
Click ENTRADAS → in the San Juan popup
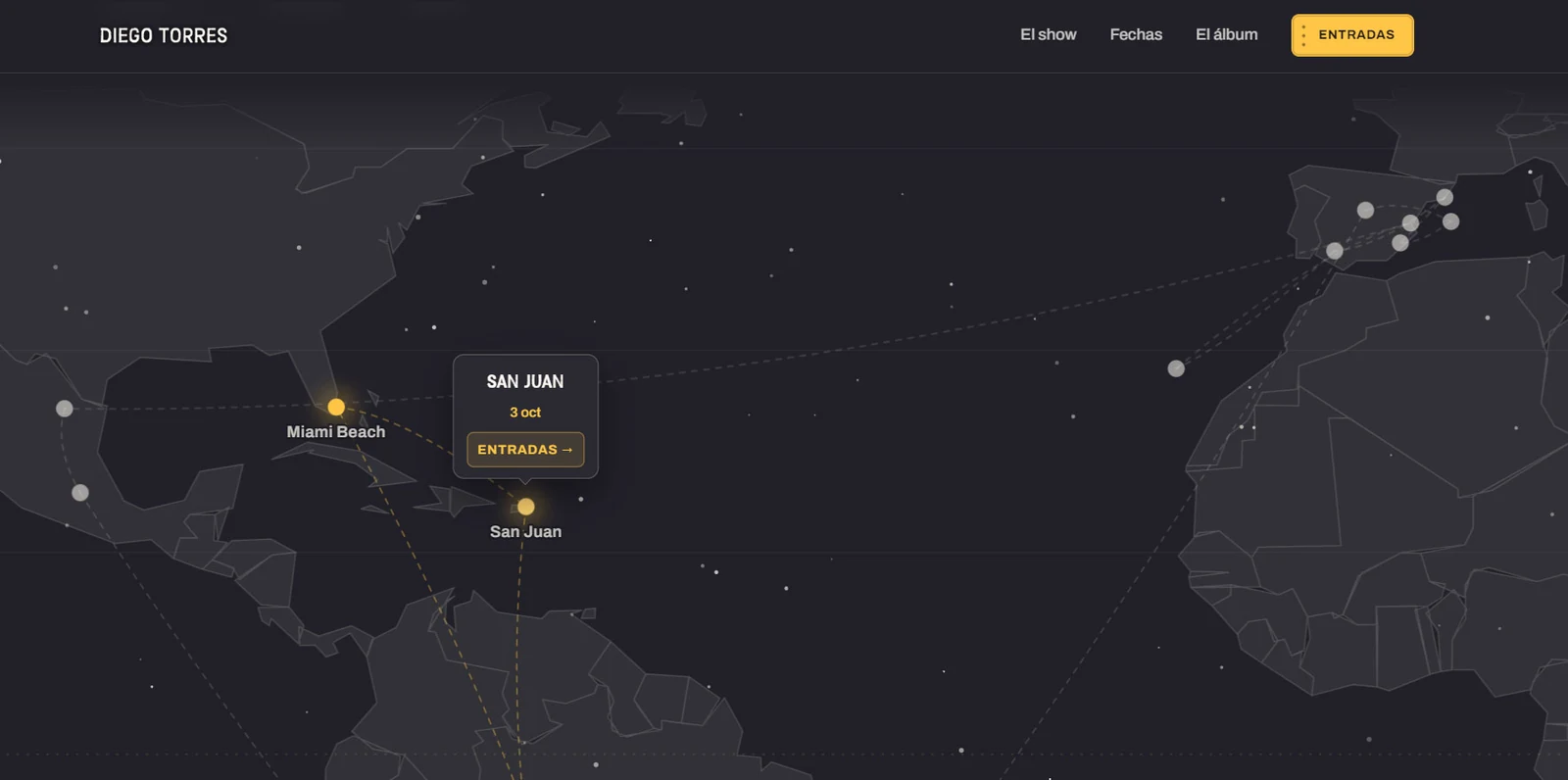coord(525,450)
